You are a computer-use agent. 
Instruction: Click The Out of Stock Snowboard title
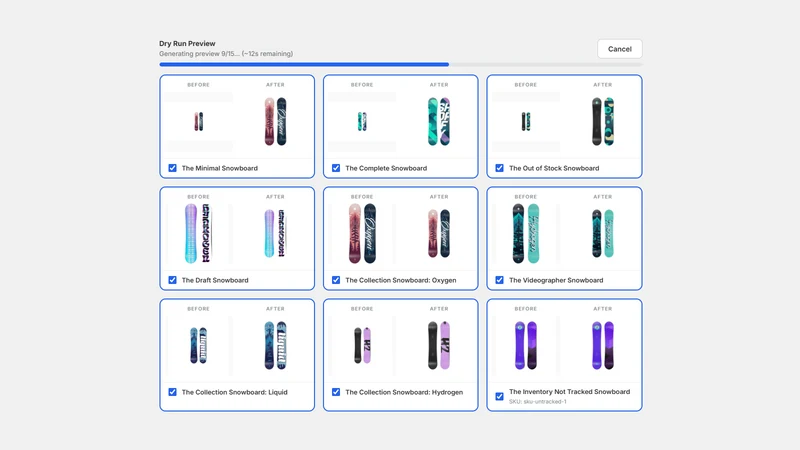[x=554, y=168]
